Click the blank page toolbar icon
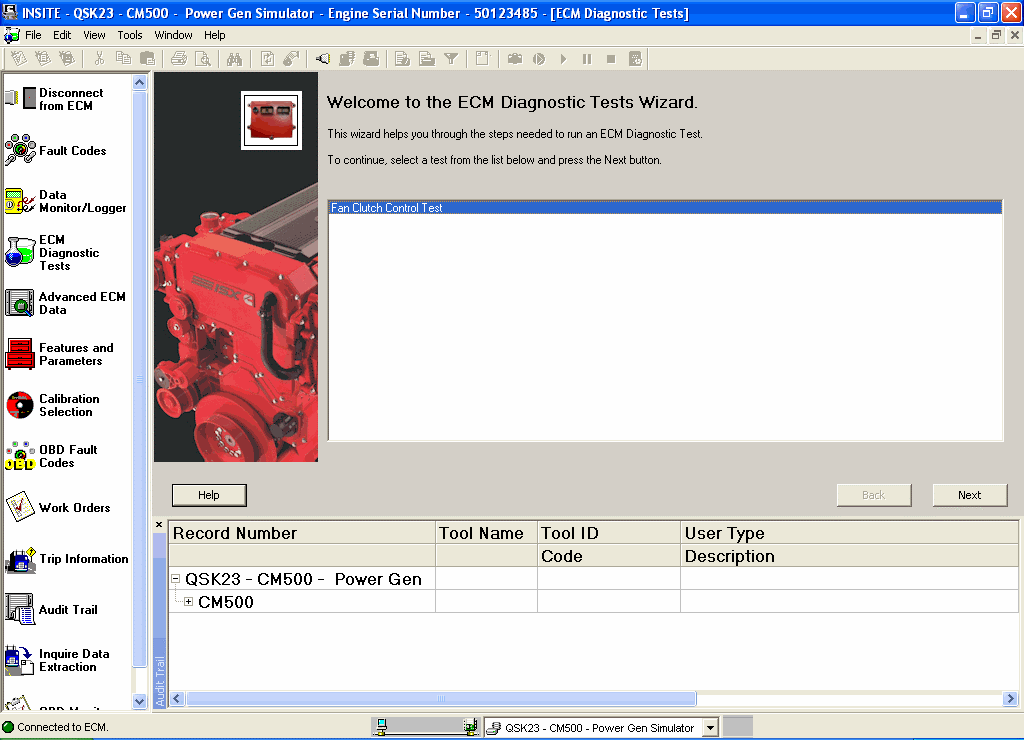 pyautogui.click(x=482, y=59)
